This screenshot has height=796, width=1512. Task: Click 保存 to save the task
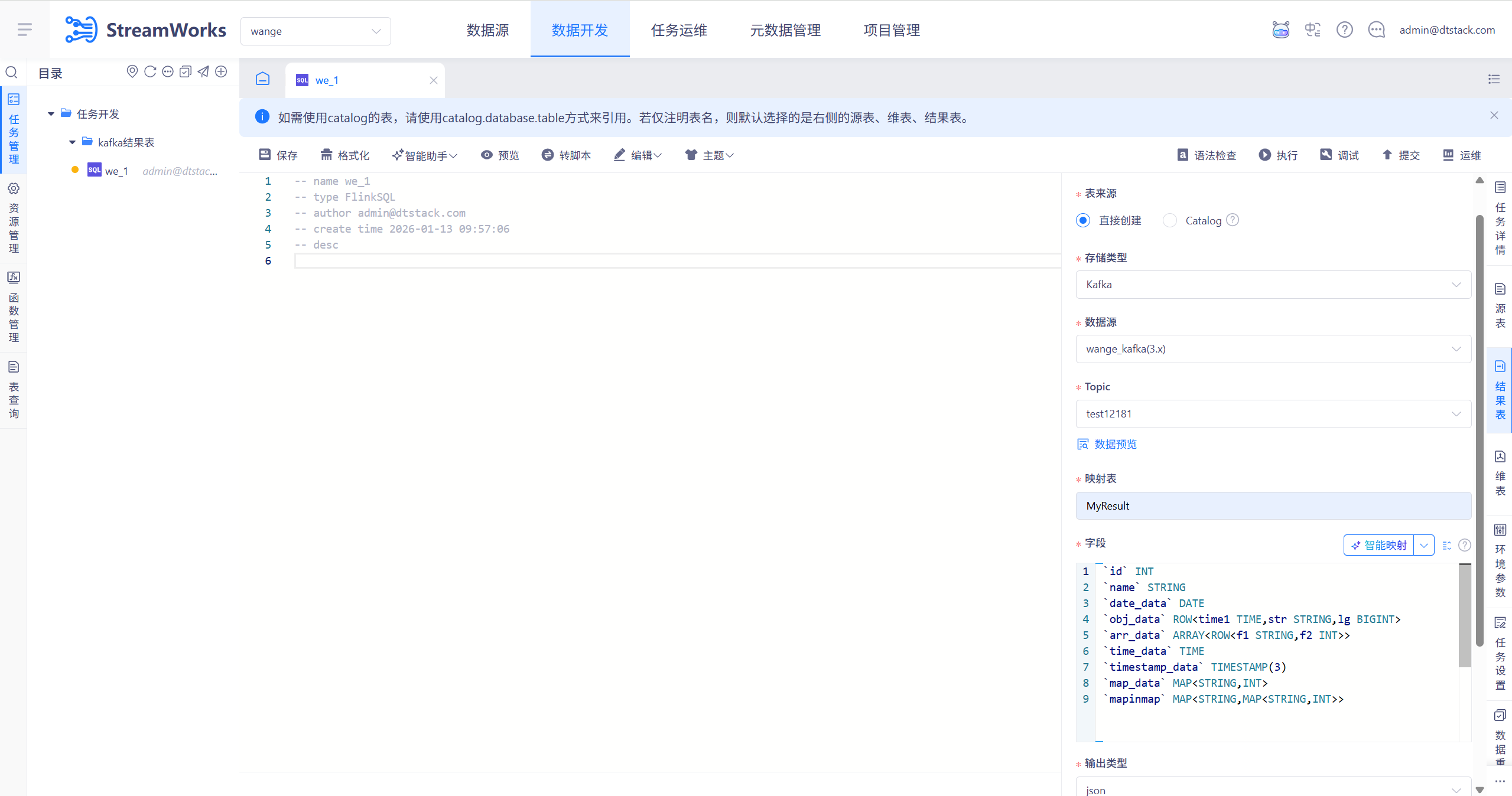click(x=278, y=155)
